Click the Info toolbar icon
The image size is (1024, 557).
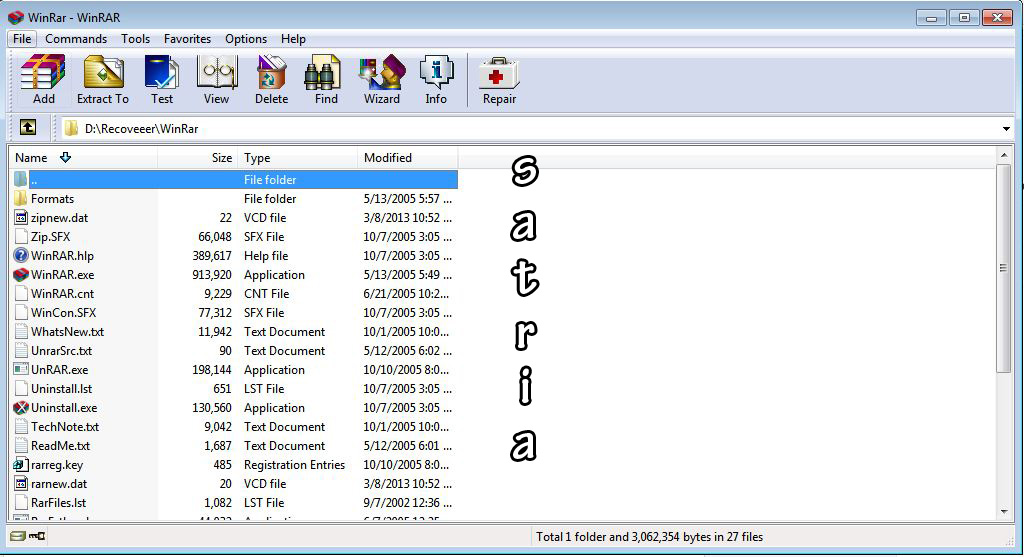[436, 72]
